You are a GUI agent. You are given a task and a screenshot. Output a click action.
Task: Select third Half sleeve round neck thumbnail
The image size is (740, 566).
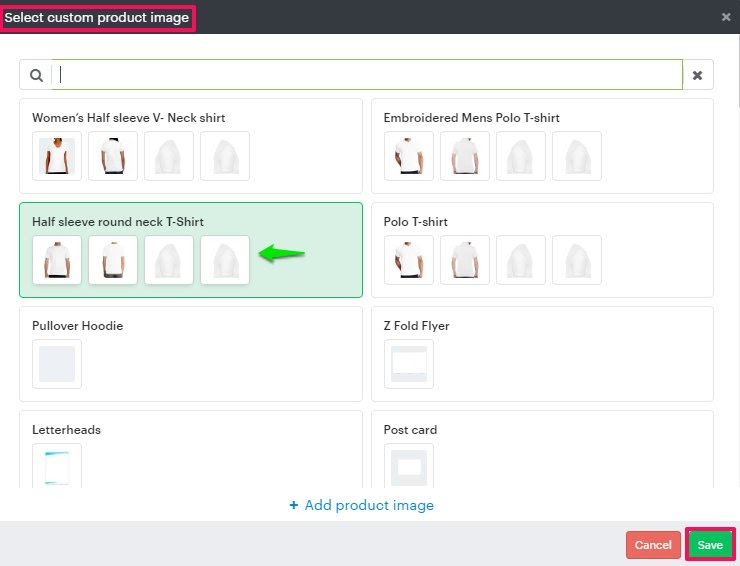coord(169,260)
